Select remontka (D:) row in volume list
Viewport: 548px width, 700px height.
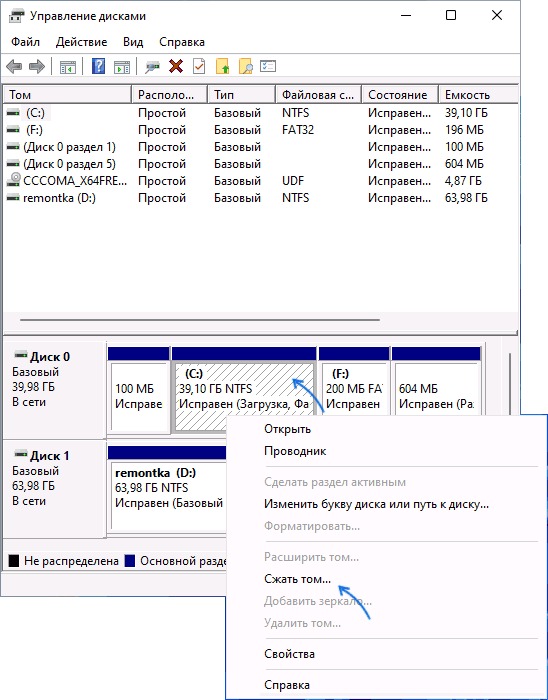[260, 198]
